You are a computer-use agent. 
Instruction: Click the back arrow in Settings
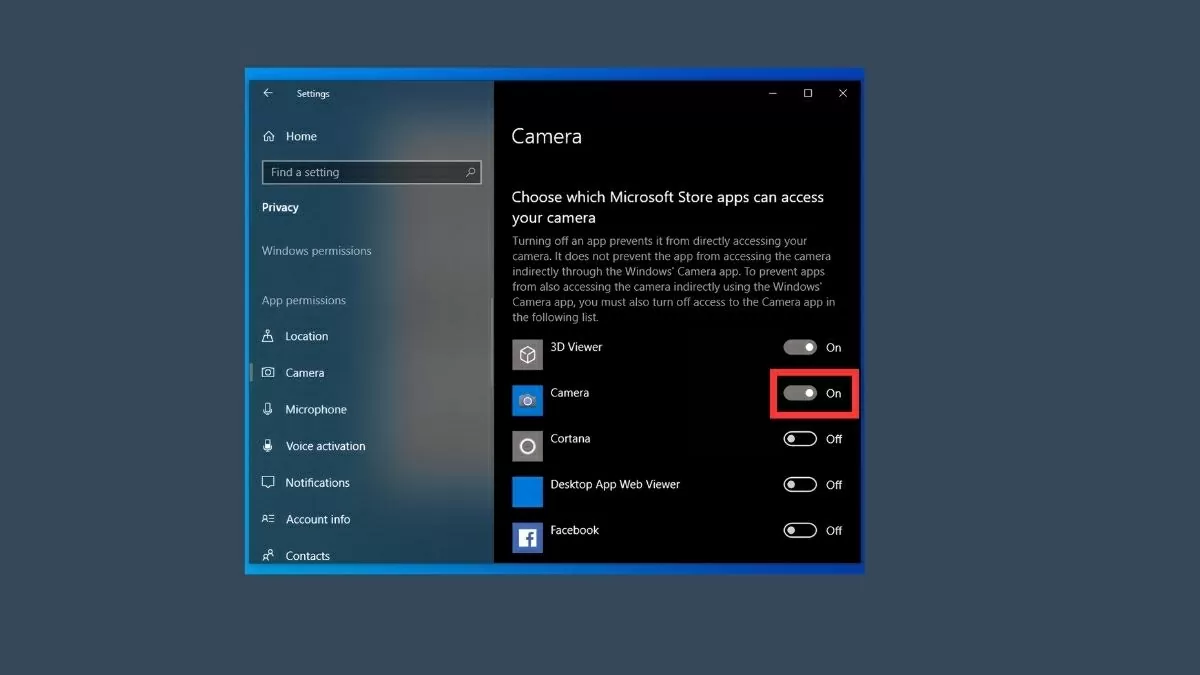coord(267,93)
